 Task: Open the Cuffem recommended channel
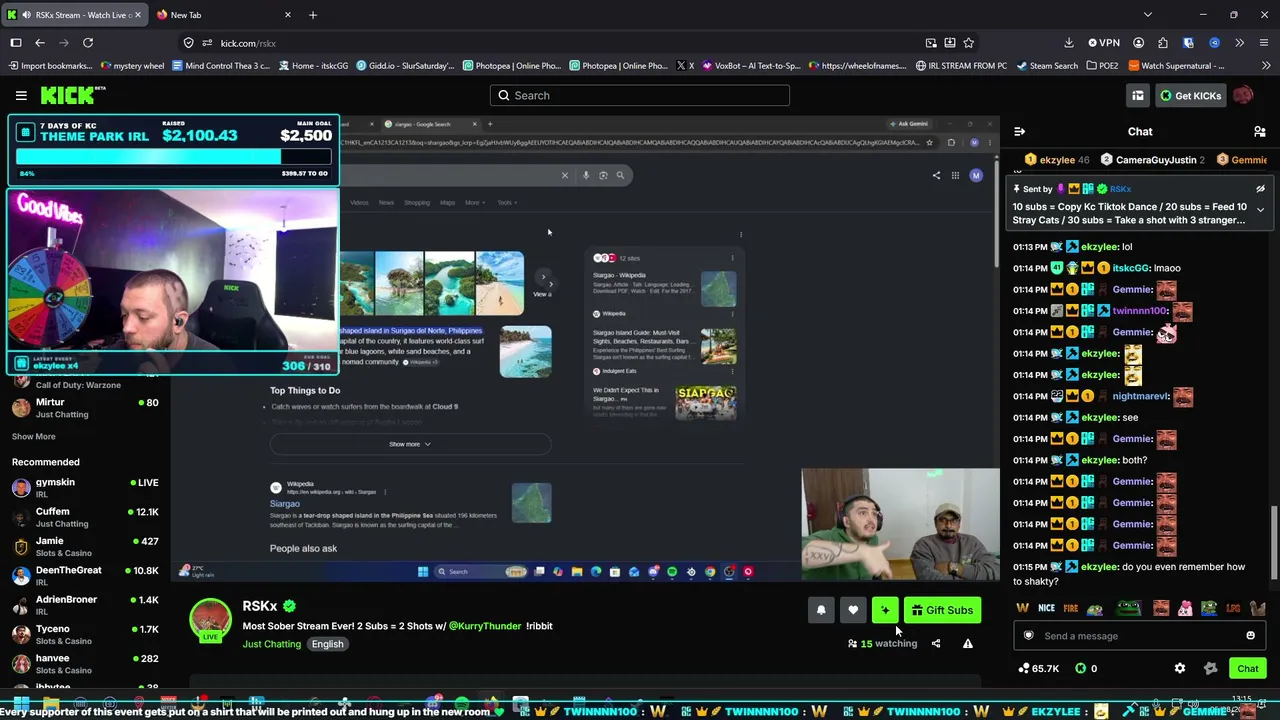coord(85,517)
